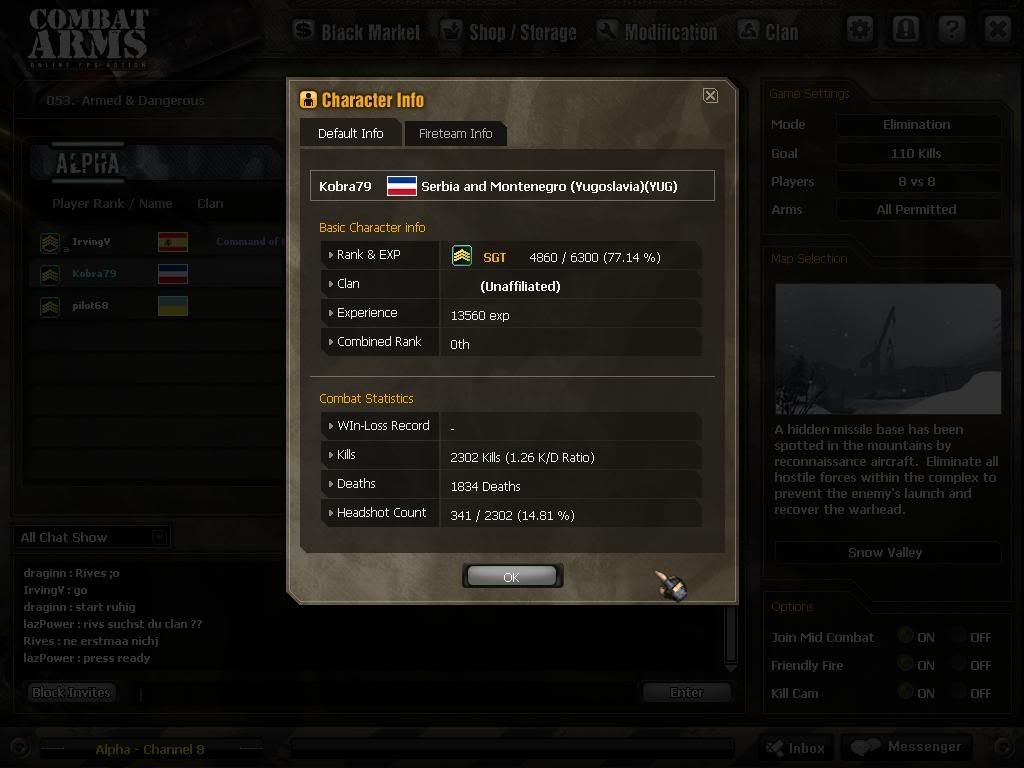Set Friendly Fire to OFF
Screen dimensions: 1024x768
click(x=959, y=664)
